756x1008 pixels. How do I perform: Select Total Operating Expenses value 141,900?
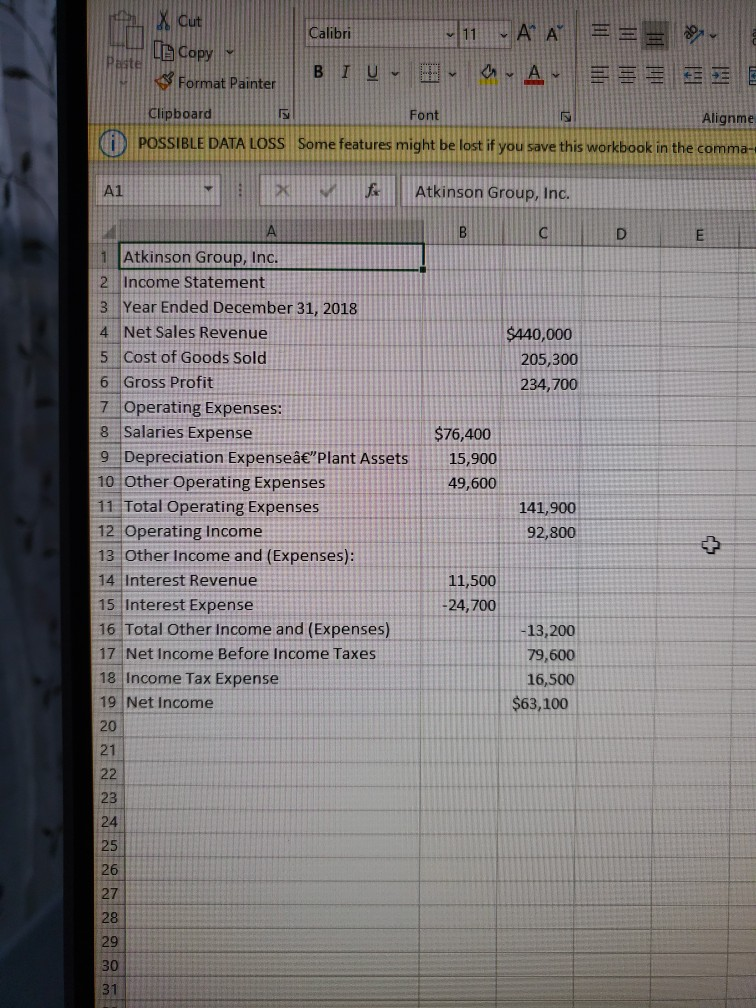point(539,508)
